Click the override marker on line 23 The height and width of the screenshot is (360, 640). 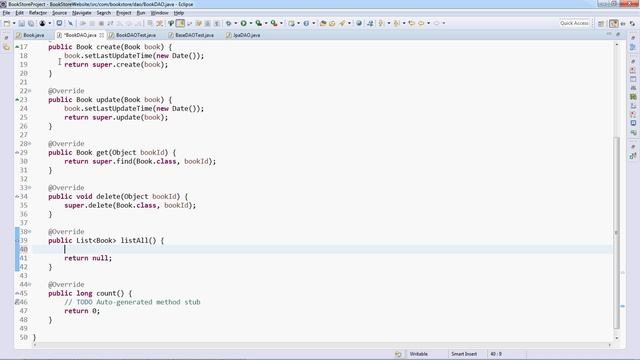tap(17, 100)
